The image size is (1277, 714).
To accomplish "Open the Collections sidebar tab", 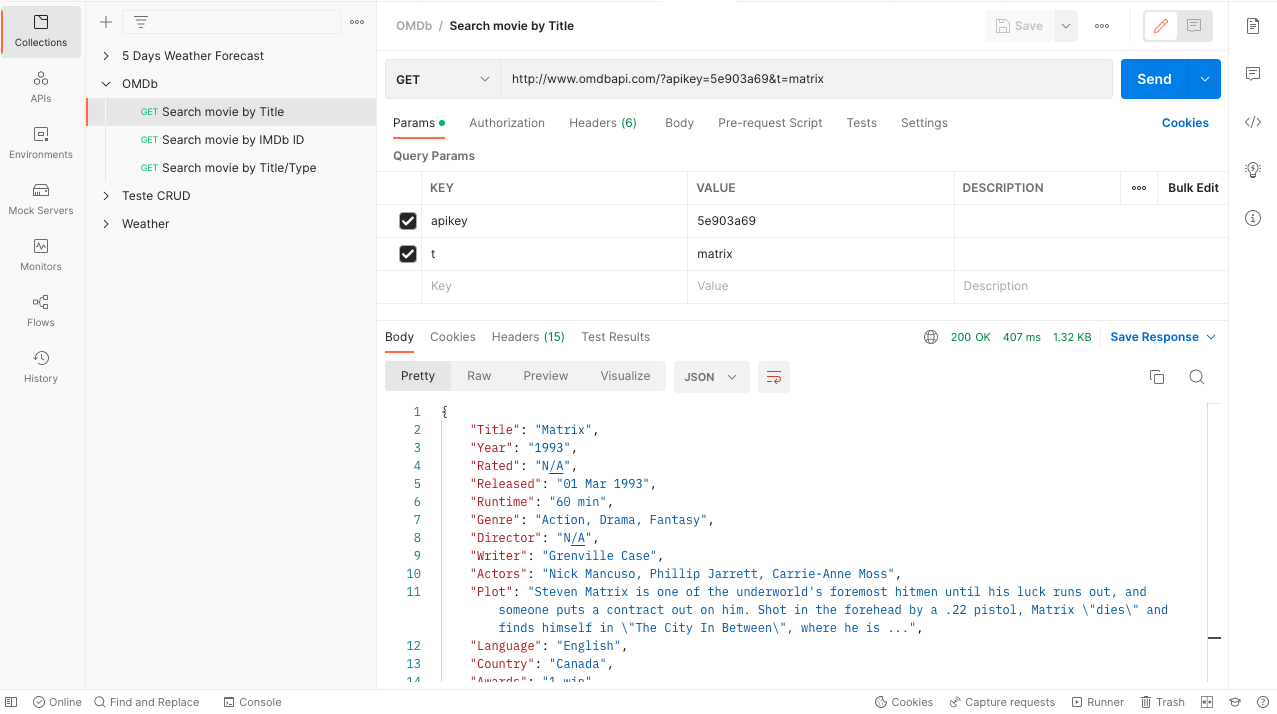I will click(x=41, y=31).
